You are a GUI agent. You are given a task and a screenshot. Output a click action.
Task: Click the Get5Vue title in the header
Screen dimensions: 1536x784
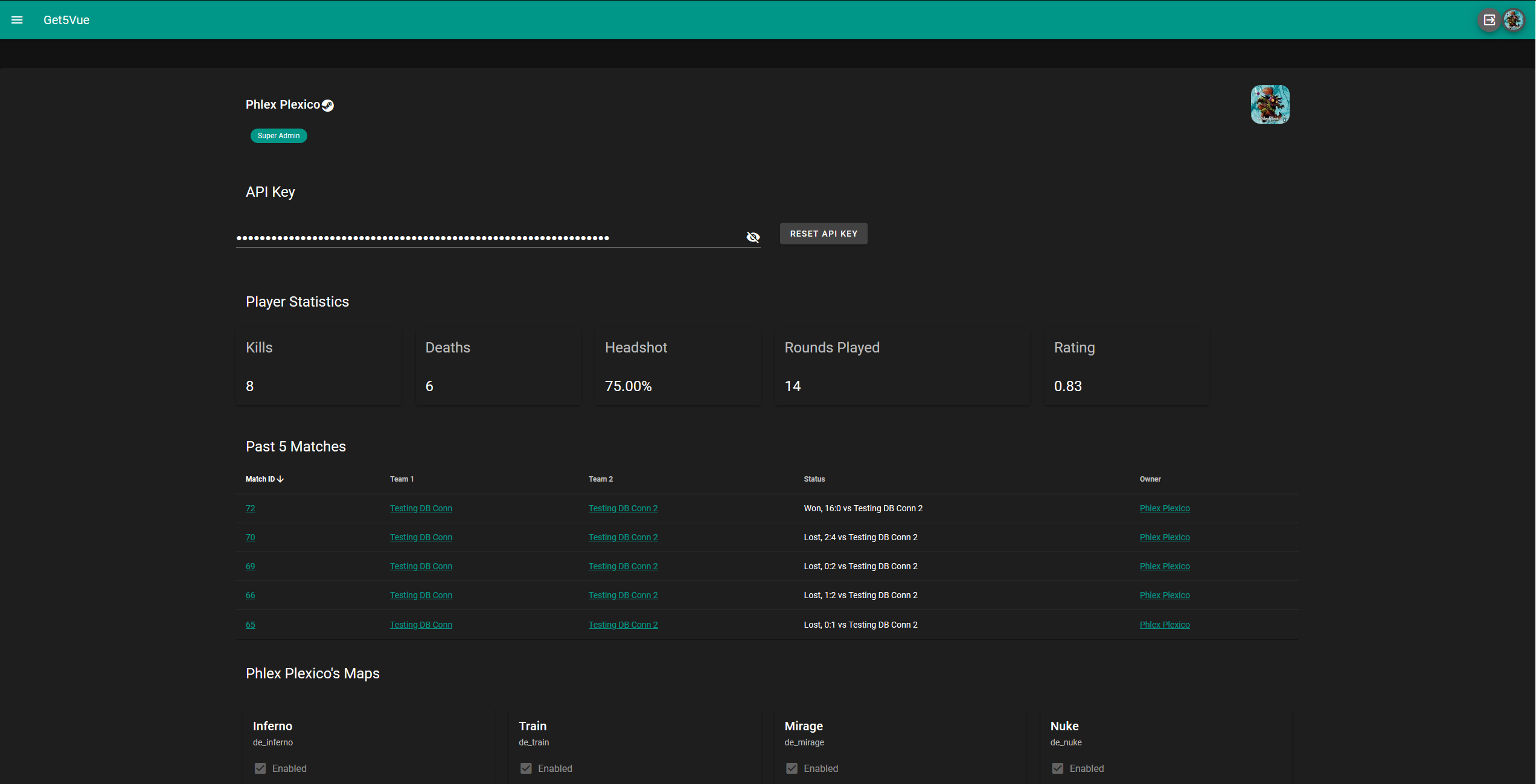[x=66, y=20]
